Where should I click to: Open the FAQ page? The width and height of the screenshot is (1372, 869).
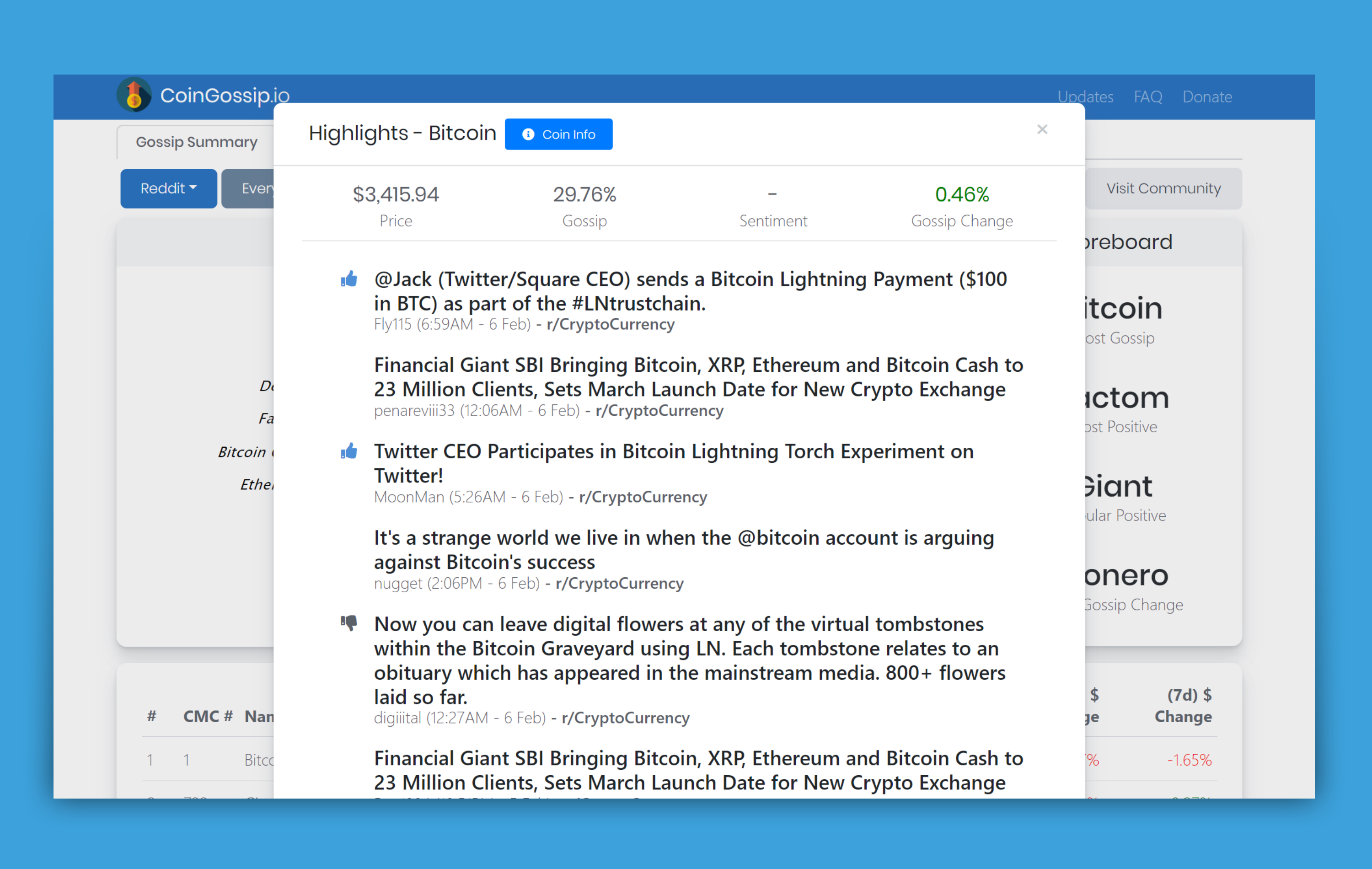click(1147, 97)
